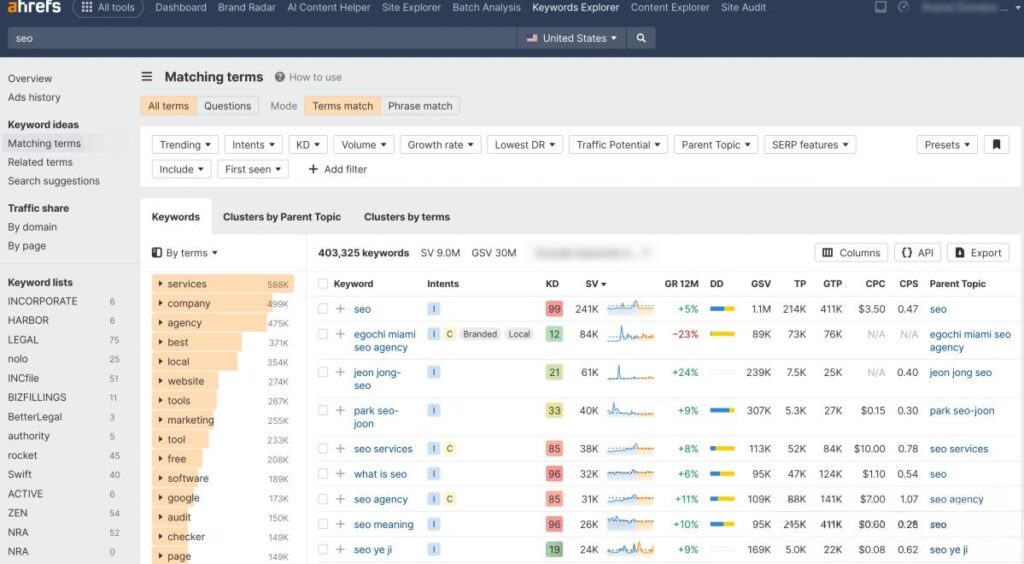Check the what is seo row
Screen dimensions: 1024x564
click(x=323, y=474)
